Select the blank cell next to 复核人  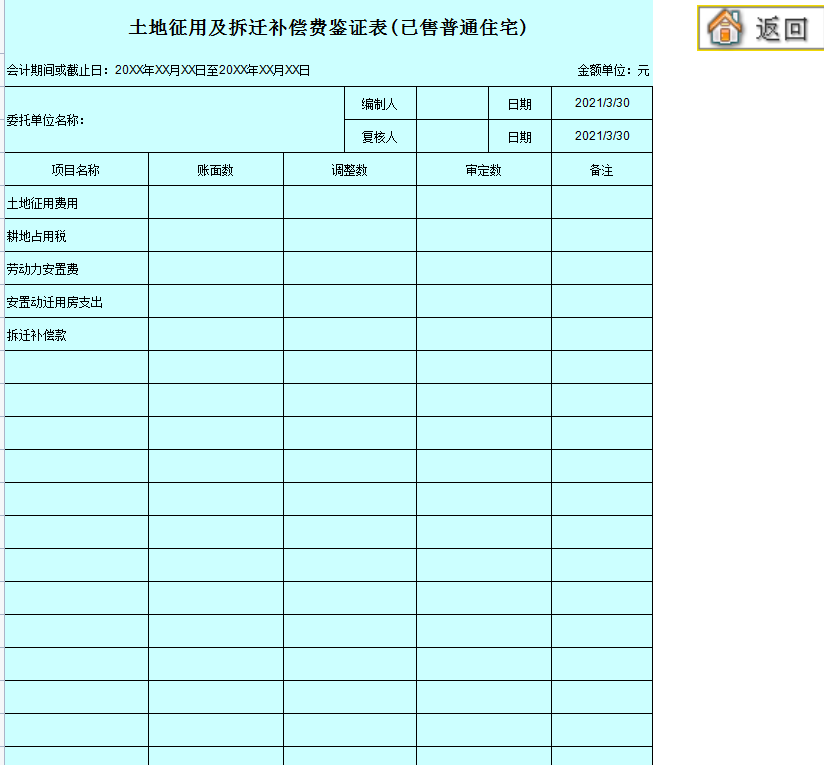(450, 136)
